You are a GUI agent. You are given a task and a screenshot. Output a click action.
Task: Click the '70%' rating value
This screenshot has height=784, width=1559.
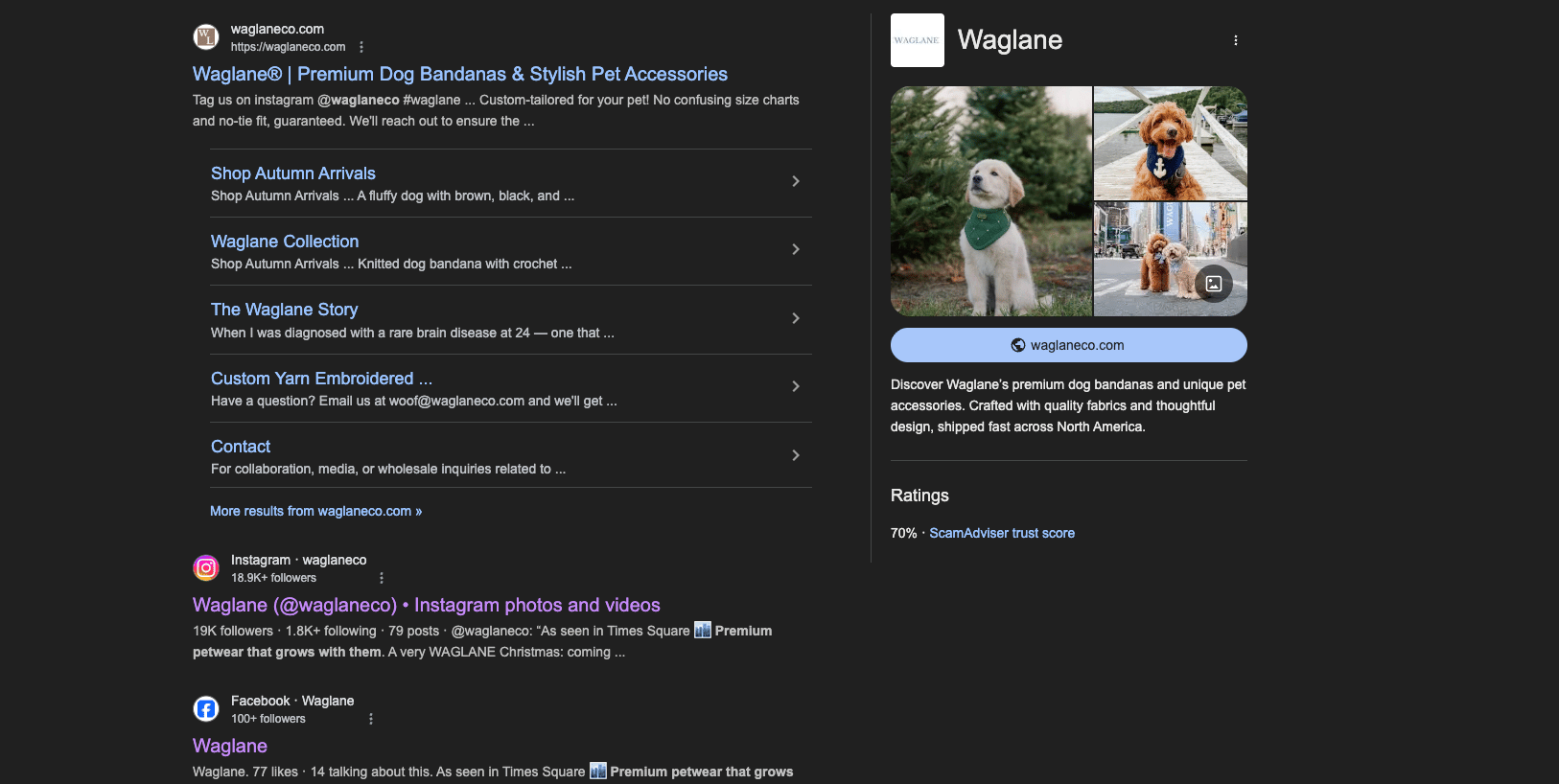click(903, 533)
